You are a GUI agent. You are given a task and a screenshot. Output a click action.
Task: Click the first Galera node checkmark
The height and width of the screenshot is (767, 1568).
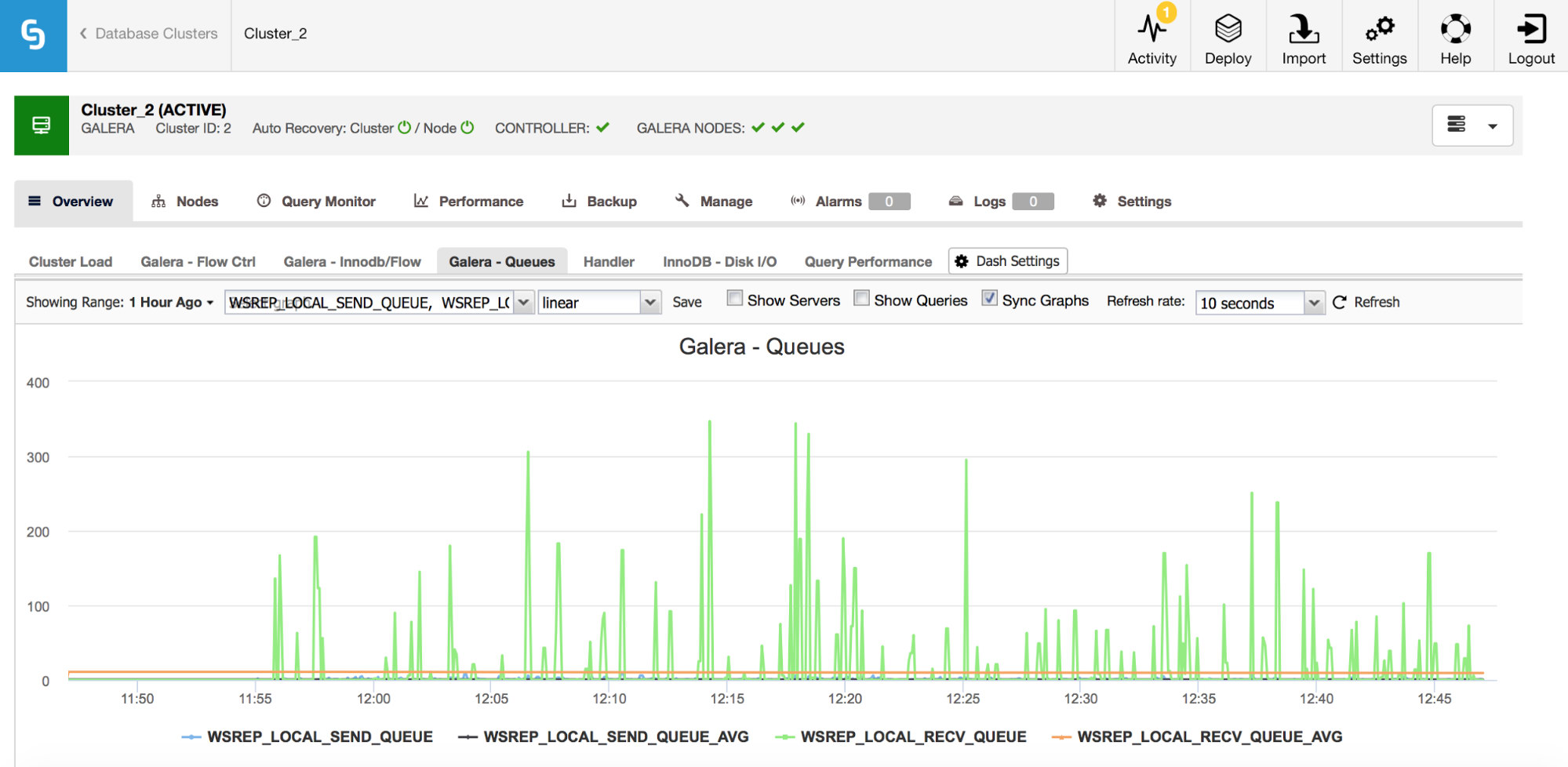pos(758,127)
